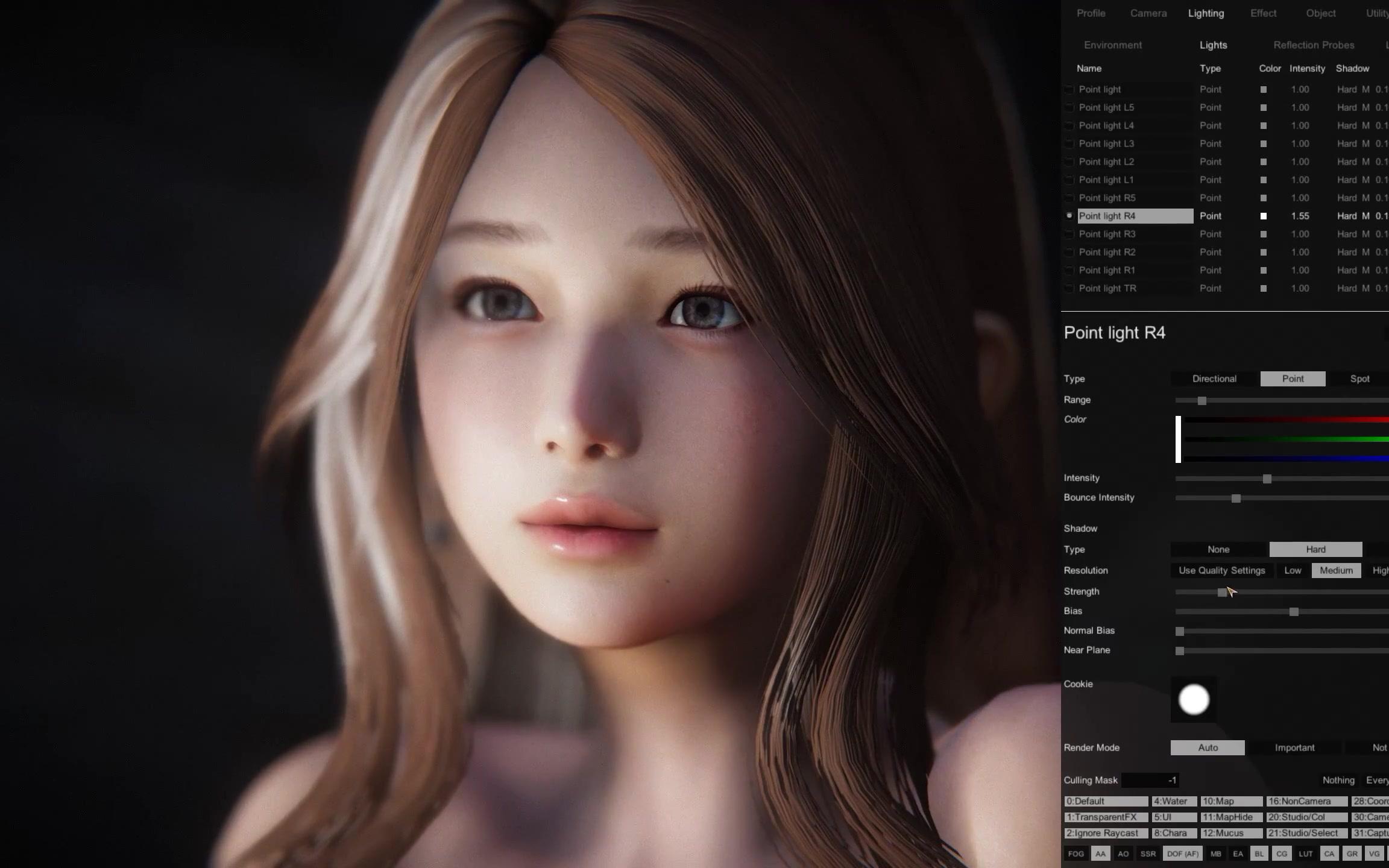Toggle the 4:Water culling layer
Screen dimensions: 1389x868
[x=1174, y=801]
